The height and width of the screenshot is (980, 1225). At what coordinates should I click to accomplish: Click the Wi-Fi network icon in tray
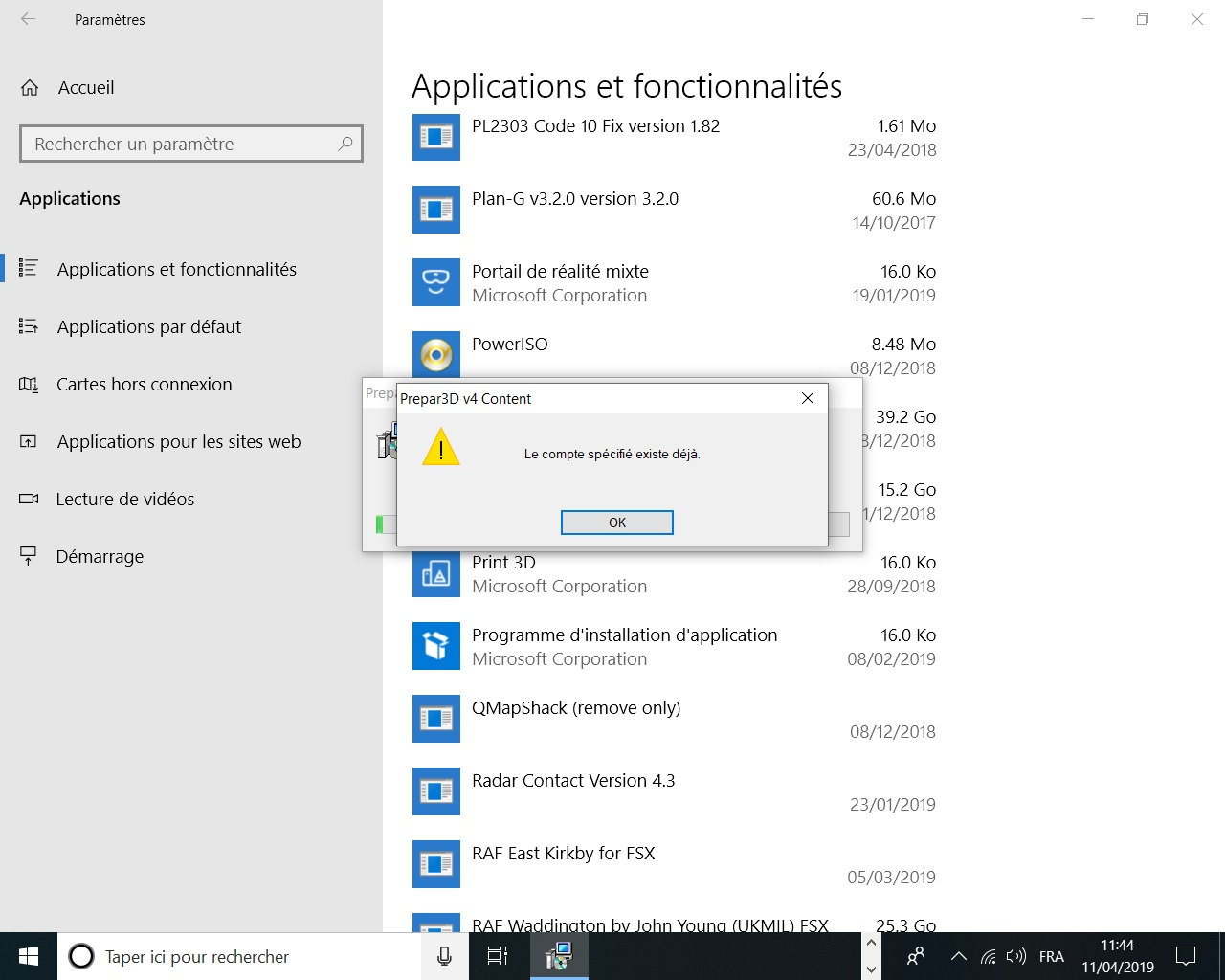[989, 956]
